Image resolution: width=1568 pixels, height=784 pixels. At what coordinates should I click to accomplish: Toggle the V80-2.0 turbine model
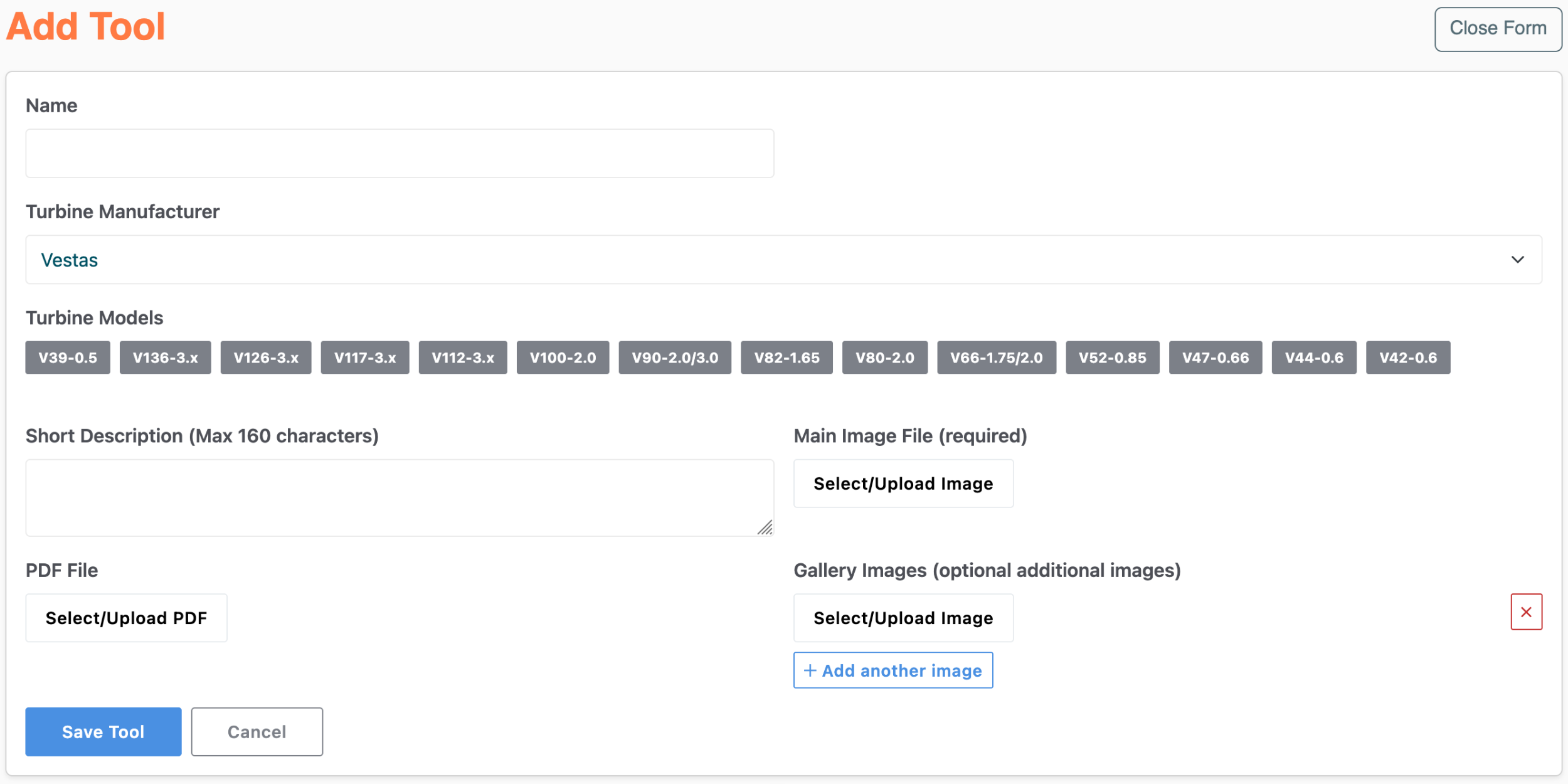pos(885,358)
